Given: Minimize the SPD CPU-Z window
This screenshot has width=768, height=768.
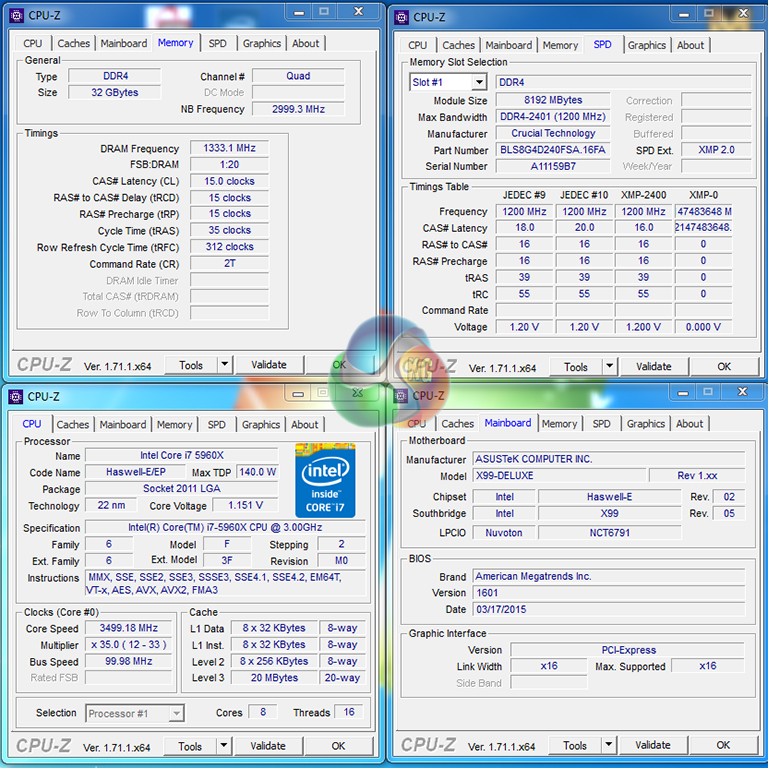Looking at the screenshot, I should coord(679,14).
